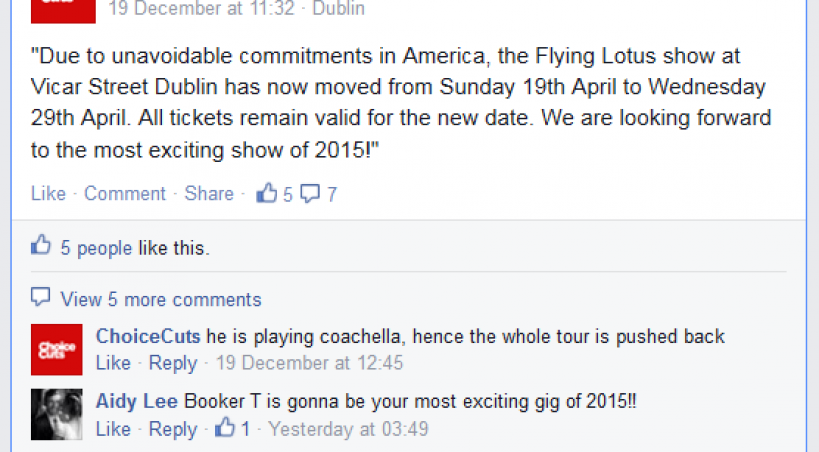Open the Aidy Lee name link

[137, 402]
